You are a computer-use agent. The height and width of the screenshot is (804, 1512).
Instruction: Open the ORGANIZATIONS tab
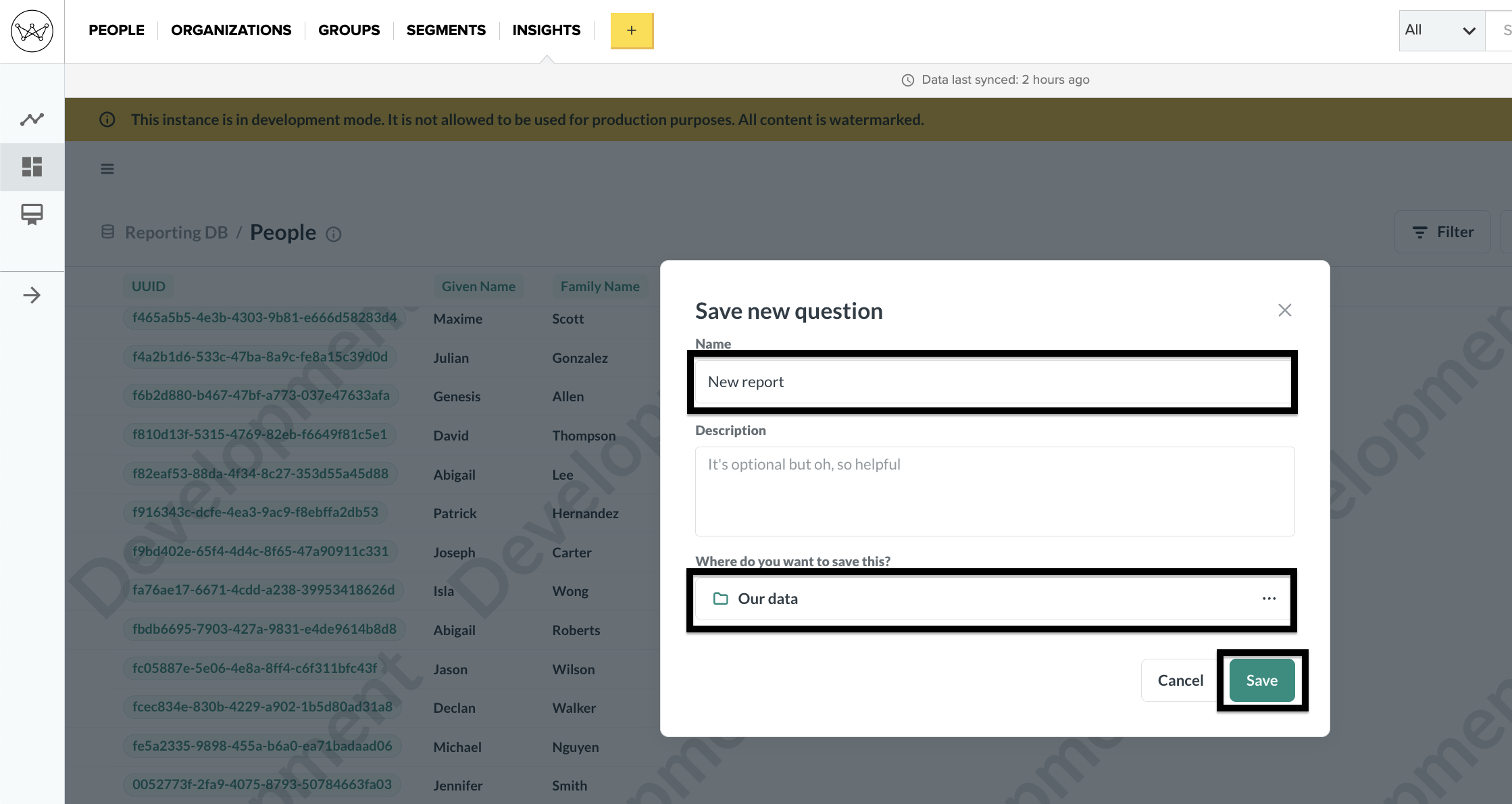click(x=231, y=30)
